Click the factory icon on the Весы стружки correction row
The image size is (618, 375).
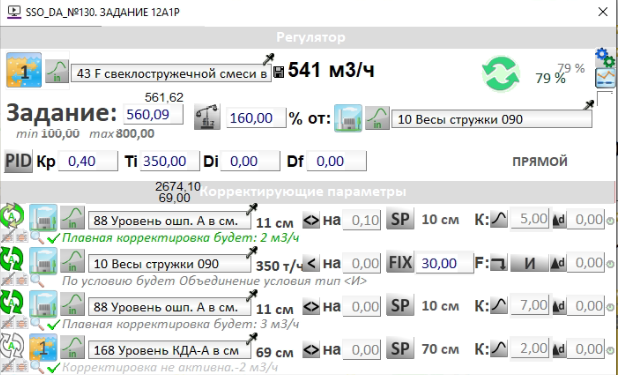click(43, 261)
